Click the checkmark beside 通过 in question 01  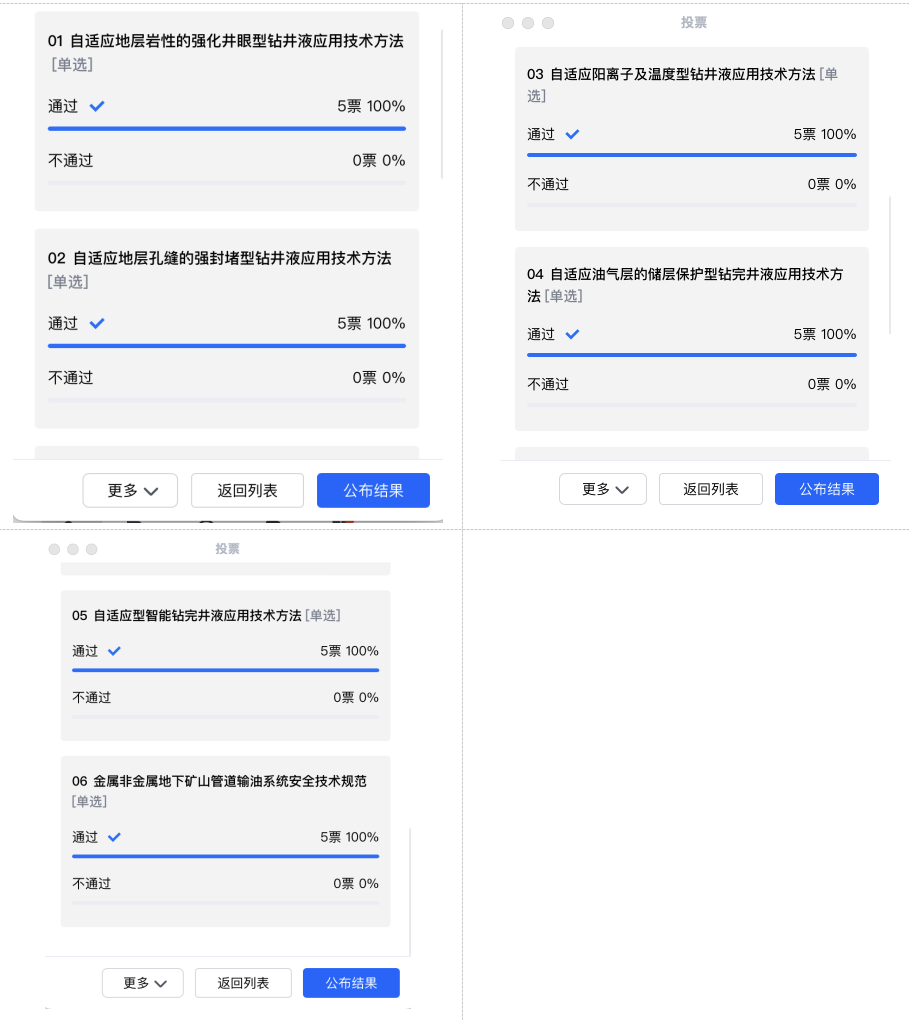click(x=97, y=106)
